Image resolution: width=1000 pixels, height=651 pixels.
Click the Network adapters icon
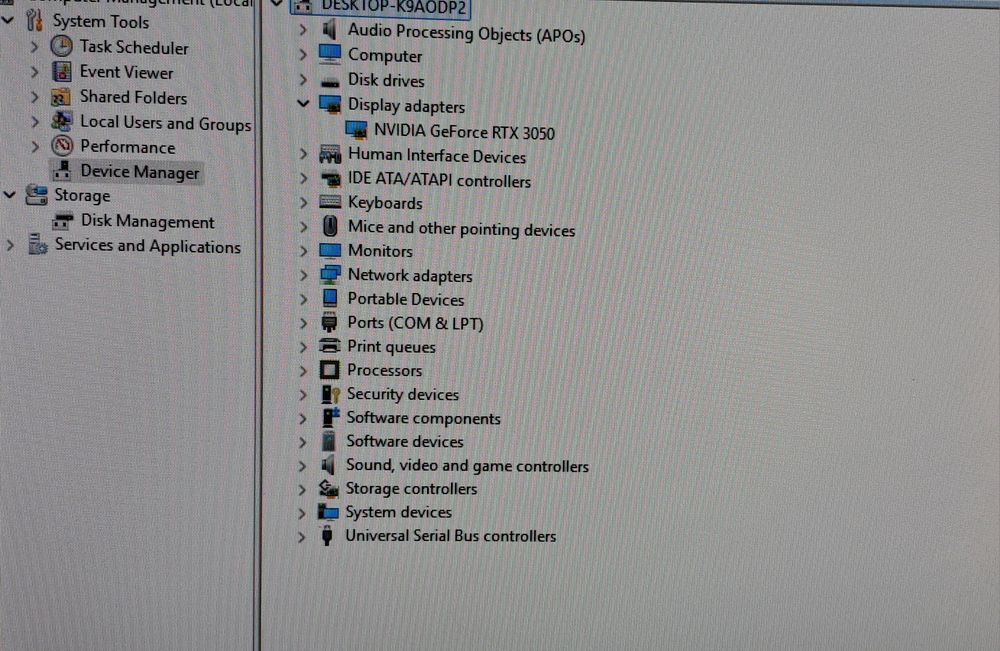330,274
